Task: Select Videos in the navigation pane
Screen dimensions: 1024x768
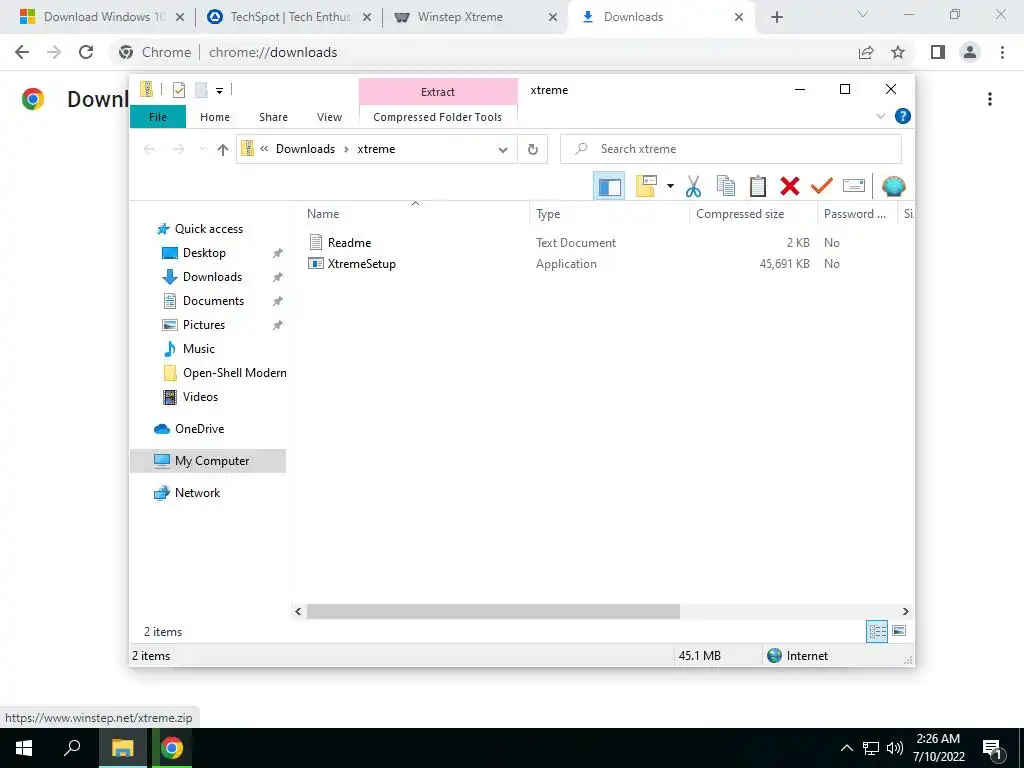Action: click(200, 397)
